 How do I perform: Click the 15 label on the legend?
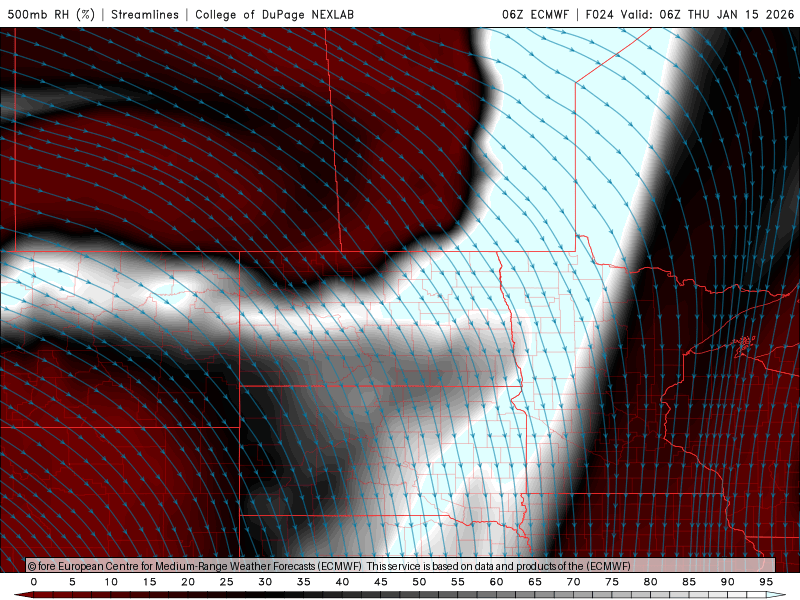click(x=149, y=582)
